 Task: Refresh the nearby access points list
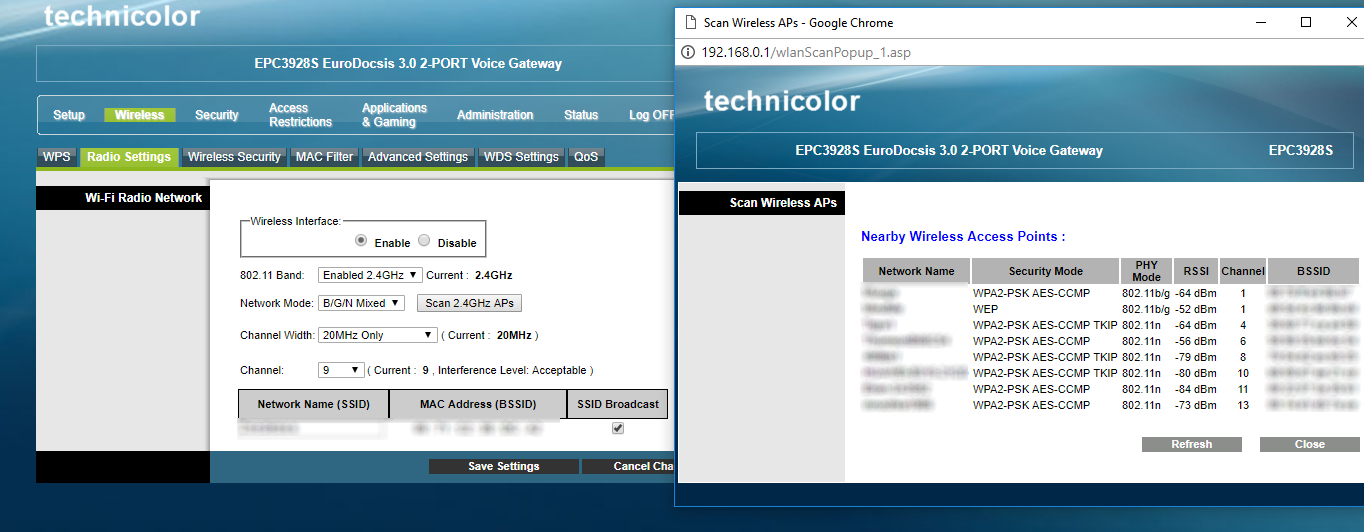(1191, 444)
